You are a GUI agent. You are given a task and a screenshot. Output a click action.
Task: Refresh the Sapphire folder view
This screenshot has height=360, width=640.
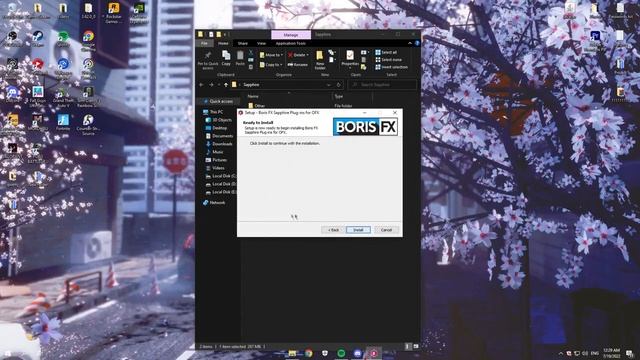click(338, 85)
